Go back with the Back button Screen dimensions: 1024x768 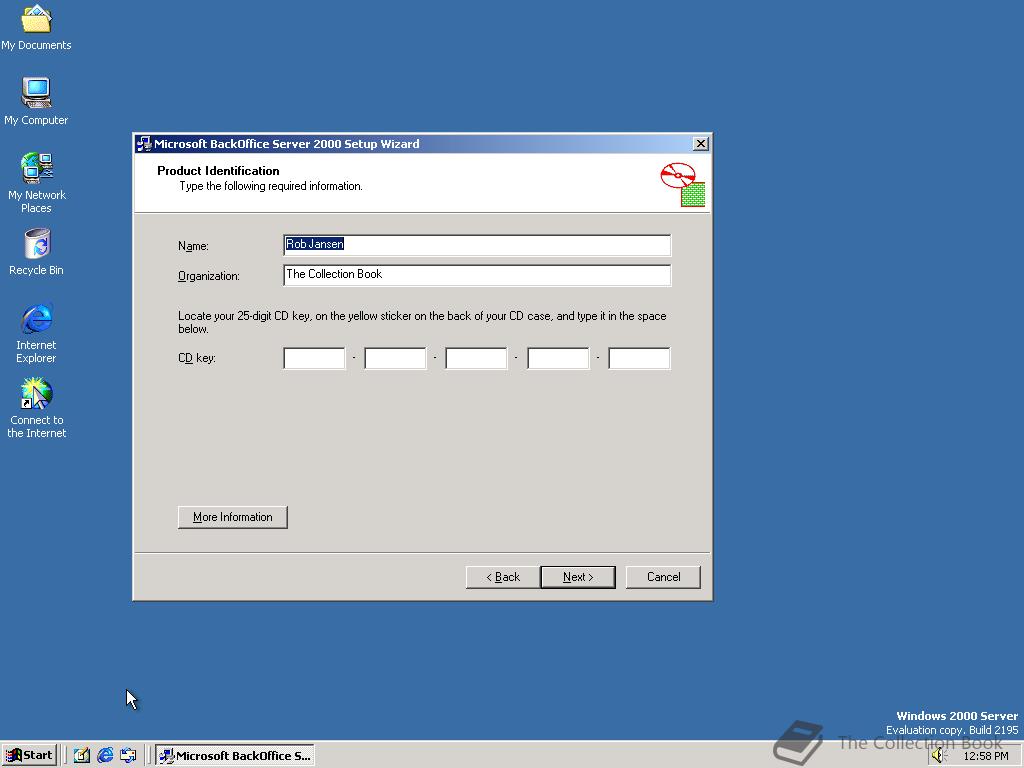click(503, 577)
